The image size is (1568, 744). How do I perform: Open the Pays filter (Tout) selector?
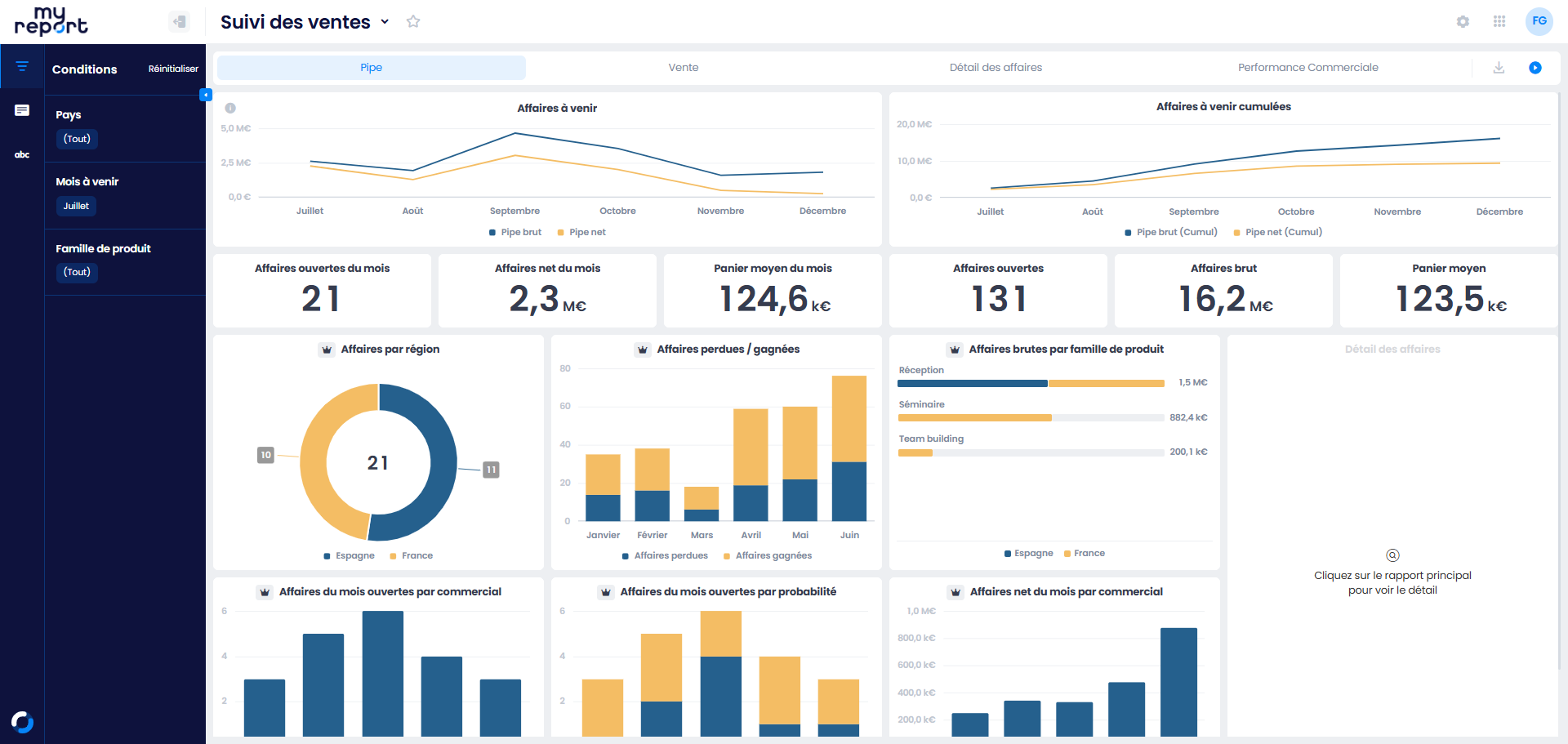click(77, 139)
